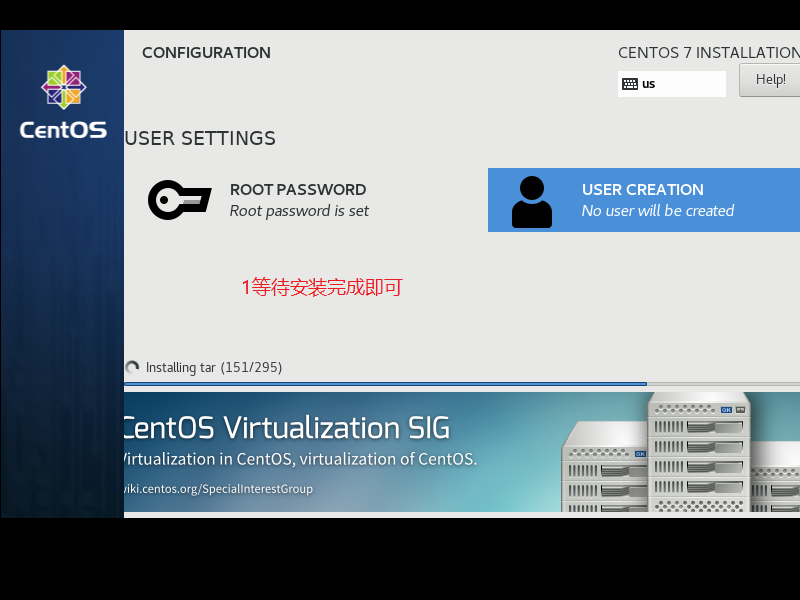Open the Help! button

[770, 80]
